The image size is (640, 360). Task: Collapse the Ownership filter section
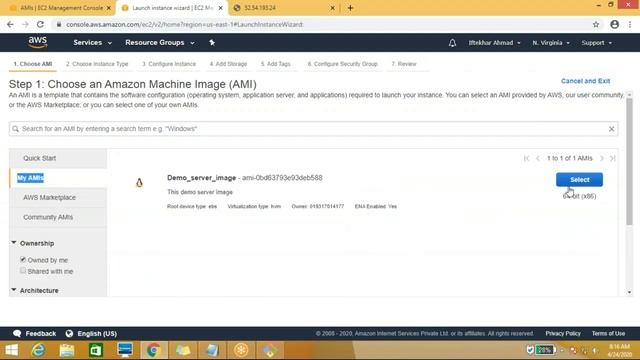33,243
